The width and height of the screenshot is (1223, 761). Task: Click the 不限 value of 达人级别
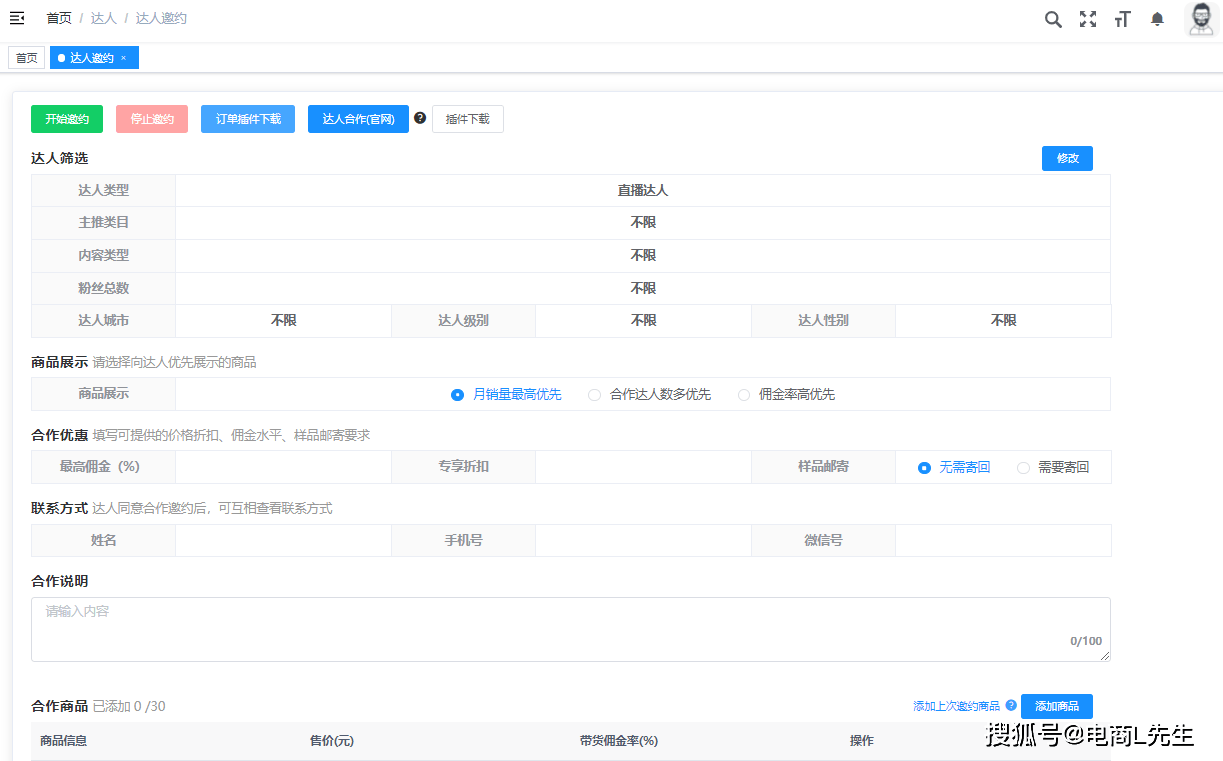pyautogui.click(x=643, y=321)
